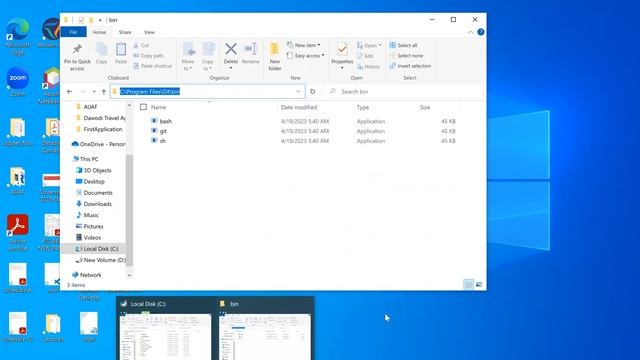Click the Rename icon
Viewport: 640px width, 360px height.
pyautogui.click(x=250, y=49)
